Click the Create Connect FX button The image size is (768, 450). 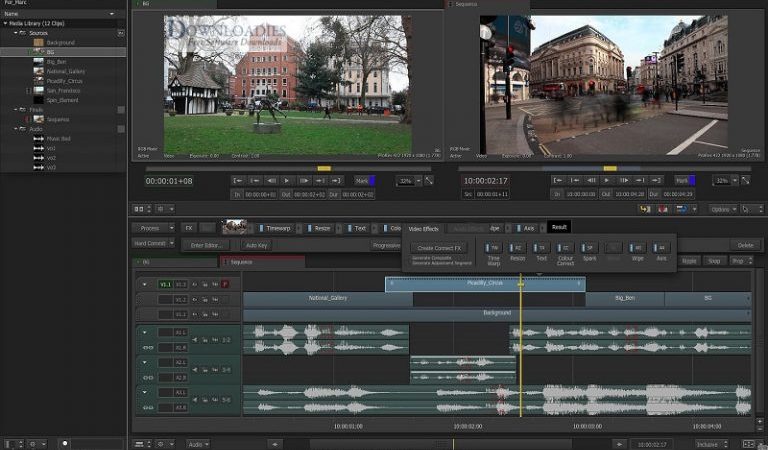coord(439,248)
